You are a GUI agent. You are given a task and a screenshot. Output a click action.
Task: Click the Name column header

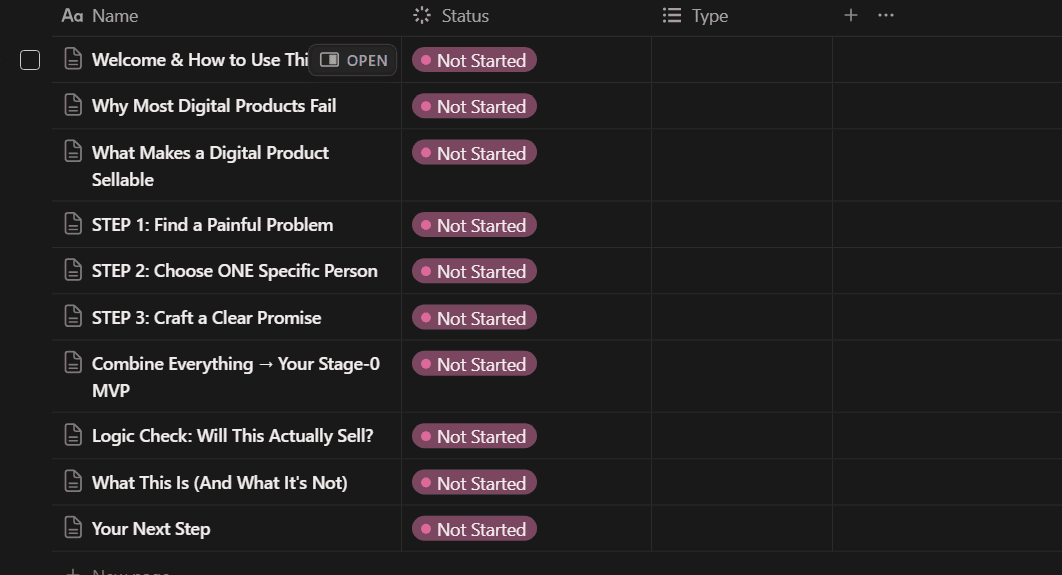point(114,16)
